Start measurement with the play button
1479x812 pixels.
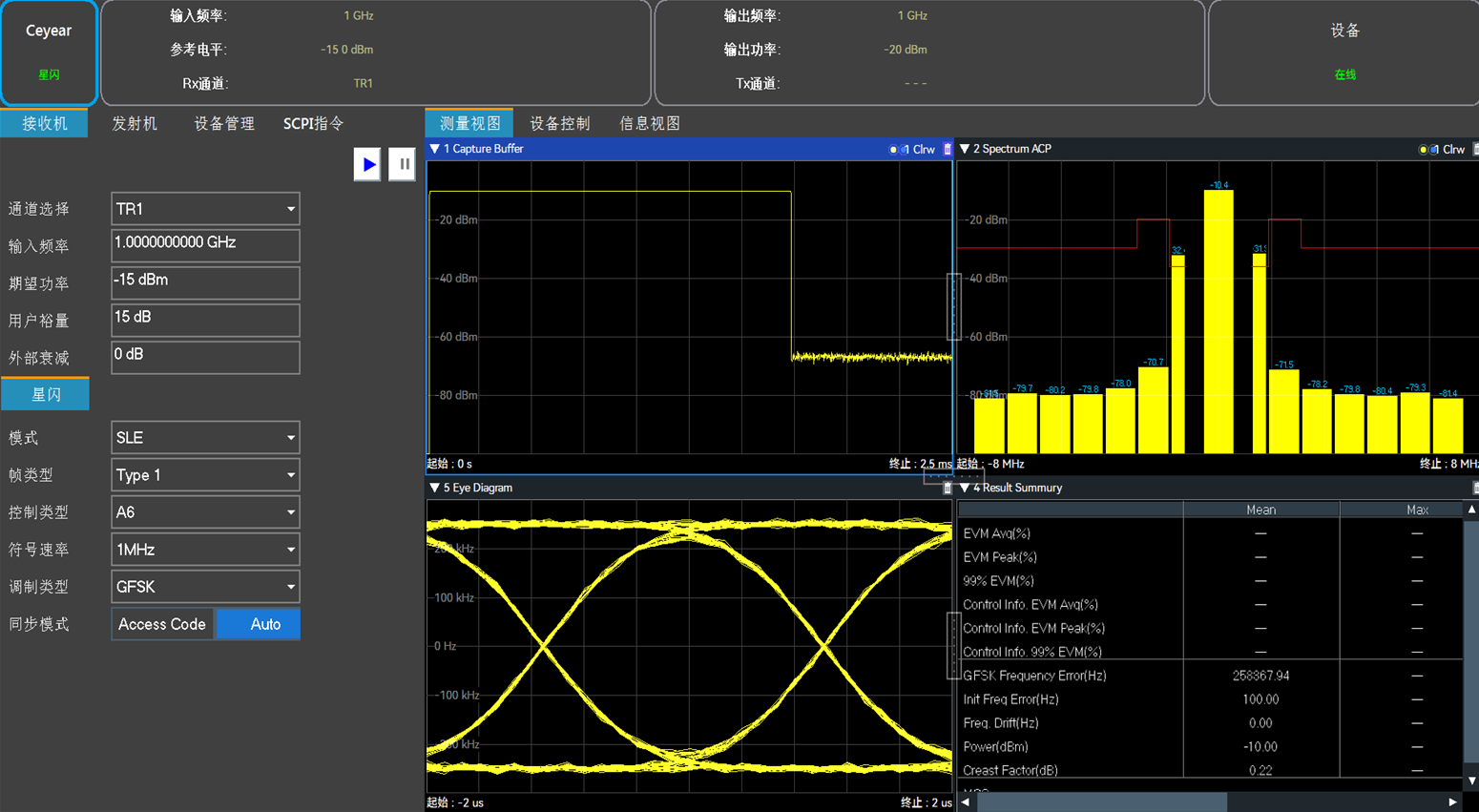coord(367,164)
